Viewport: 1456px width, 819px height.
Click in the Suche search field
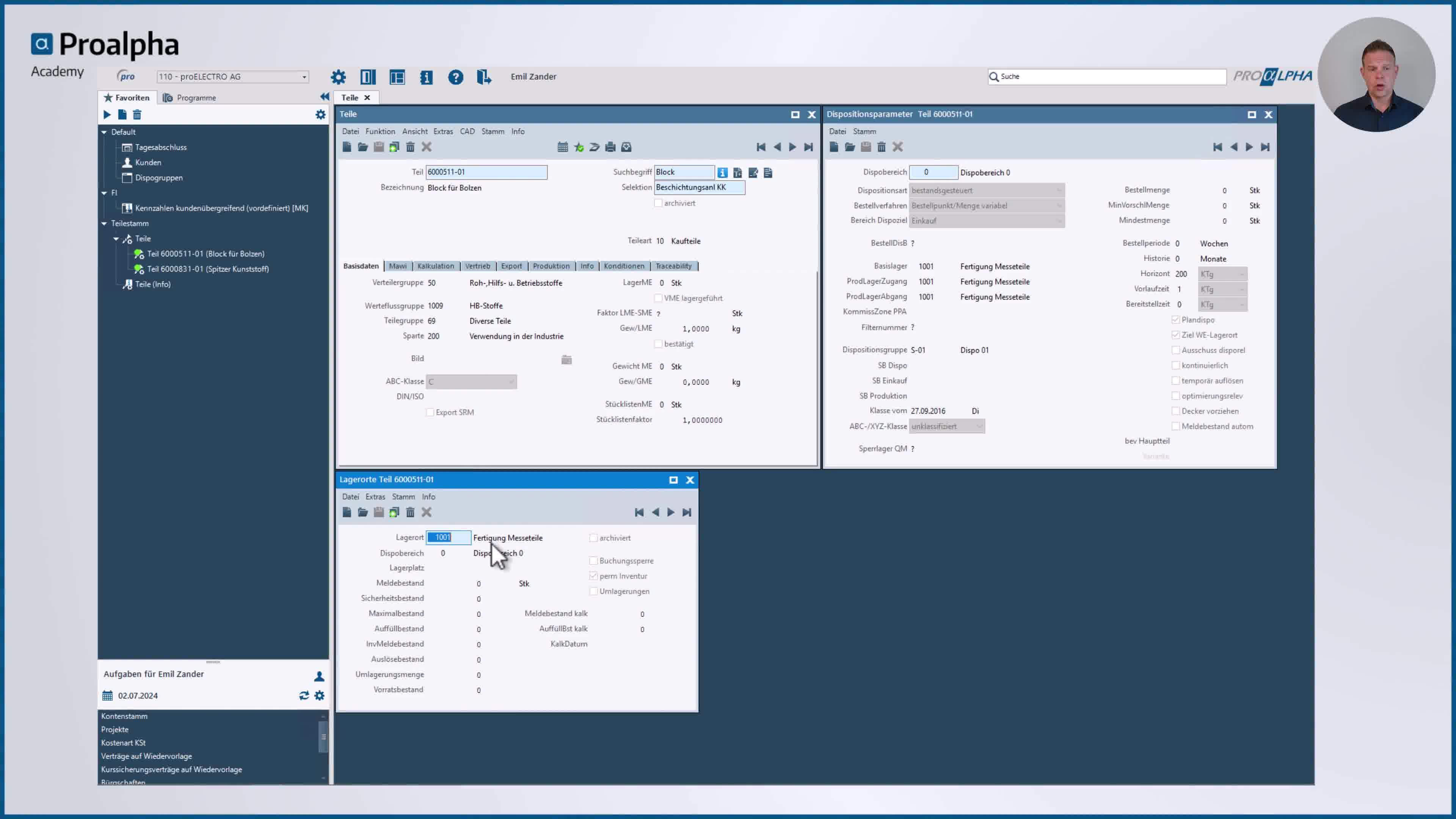pyautogui.click(x=1107, y=76)
